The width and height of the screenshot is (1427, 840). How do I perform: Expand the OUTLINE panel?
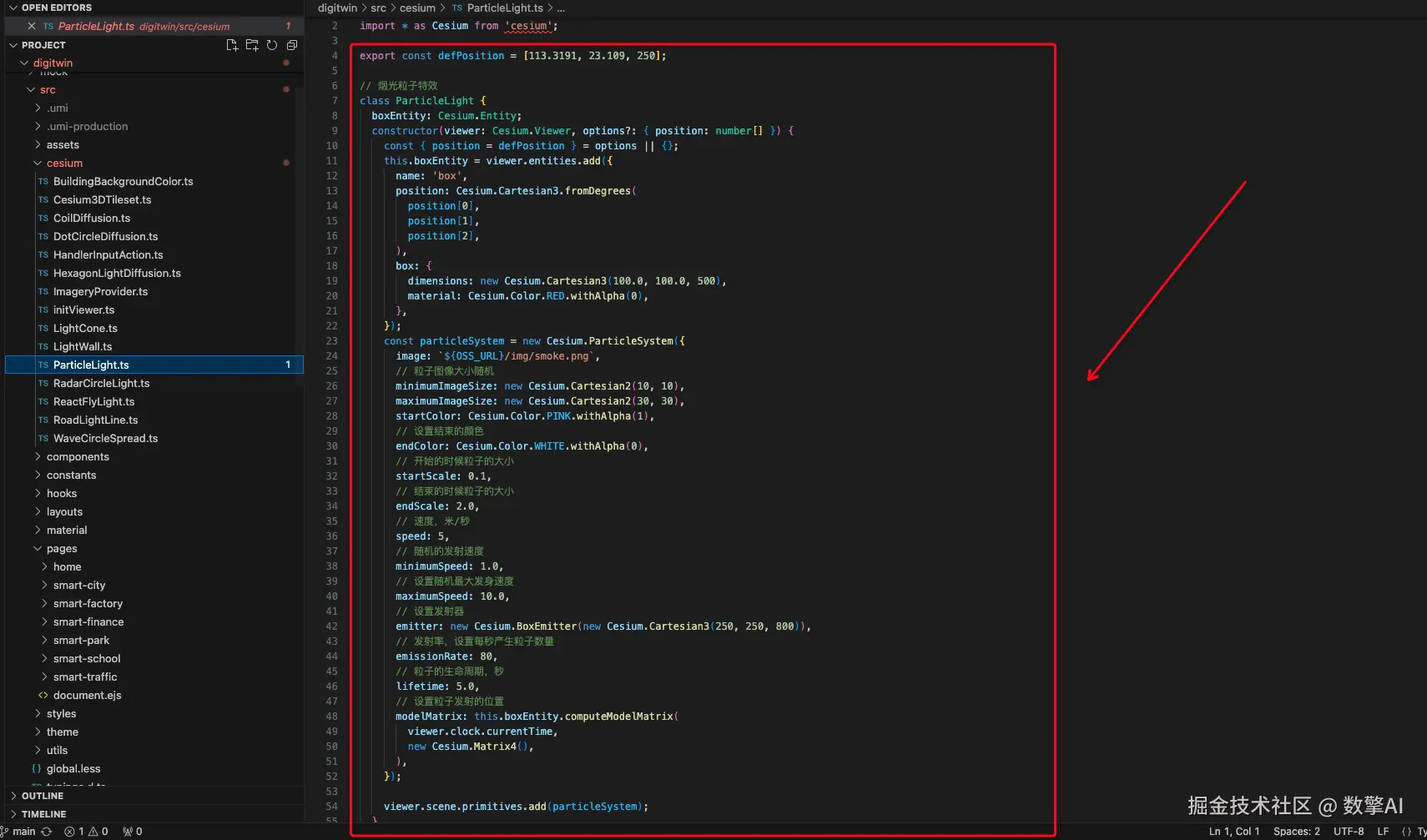13,796
